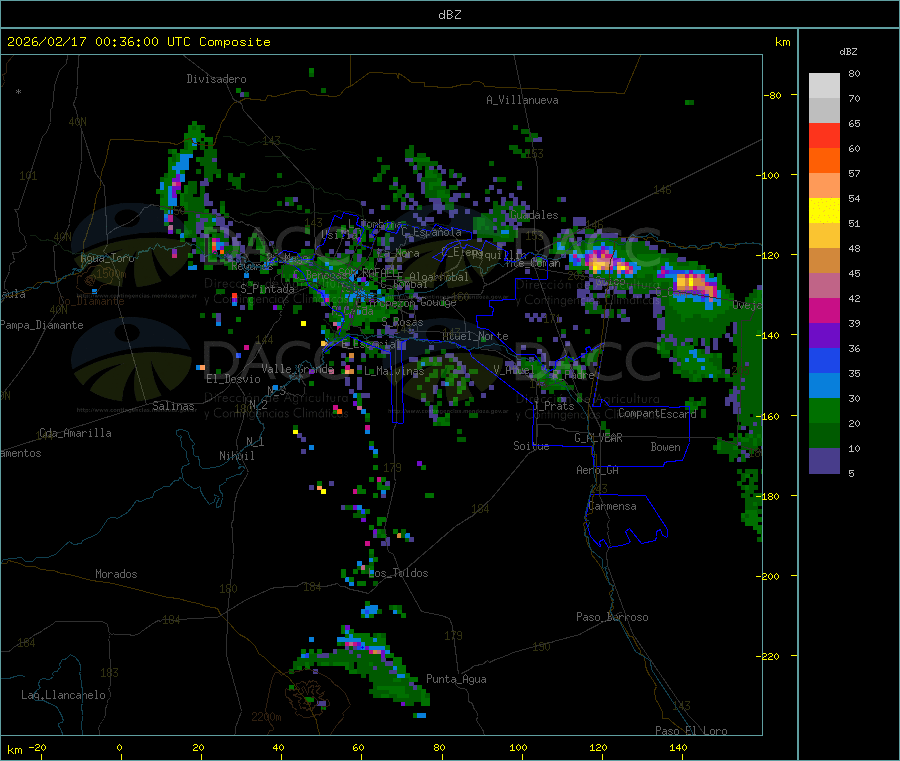Click the Punta_Agua label
Viewport: 900px width, 761px height.
pyautogui.click(x=456, y=679)
